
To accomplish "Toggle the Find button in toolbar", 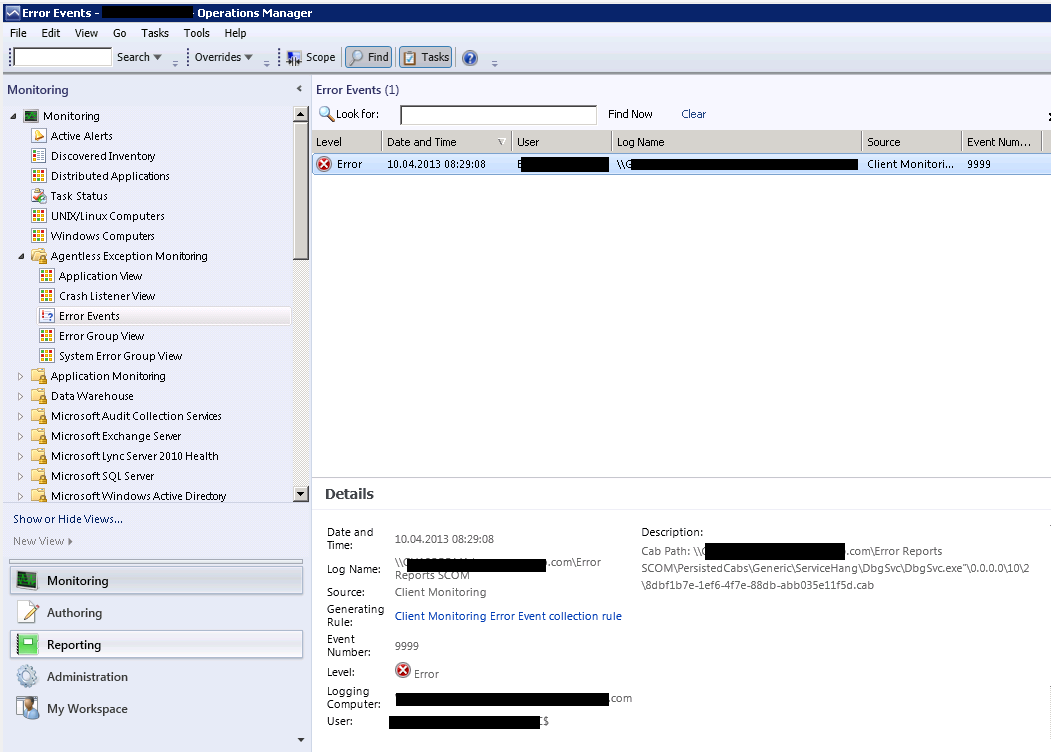I will 368,58.
